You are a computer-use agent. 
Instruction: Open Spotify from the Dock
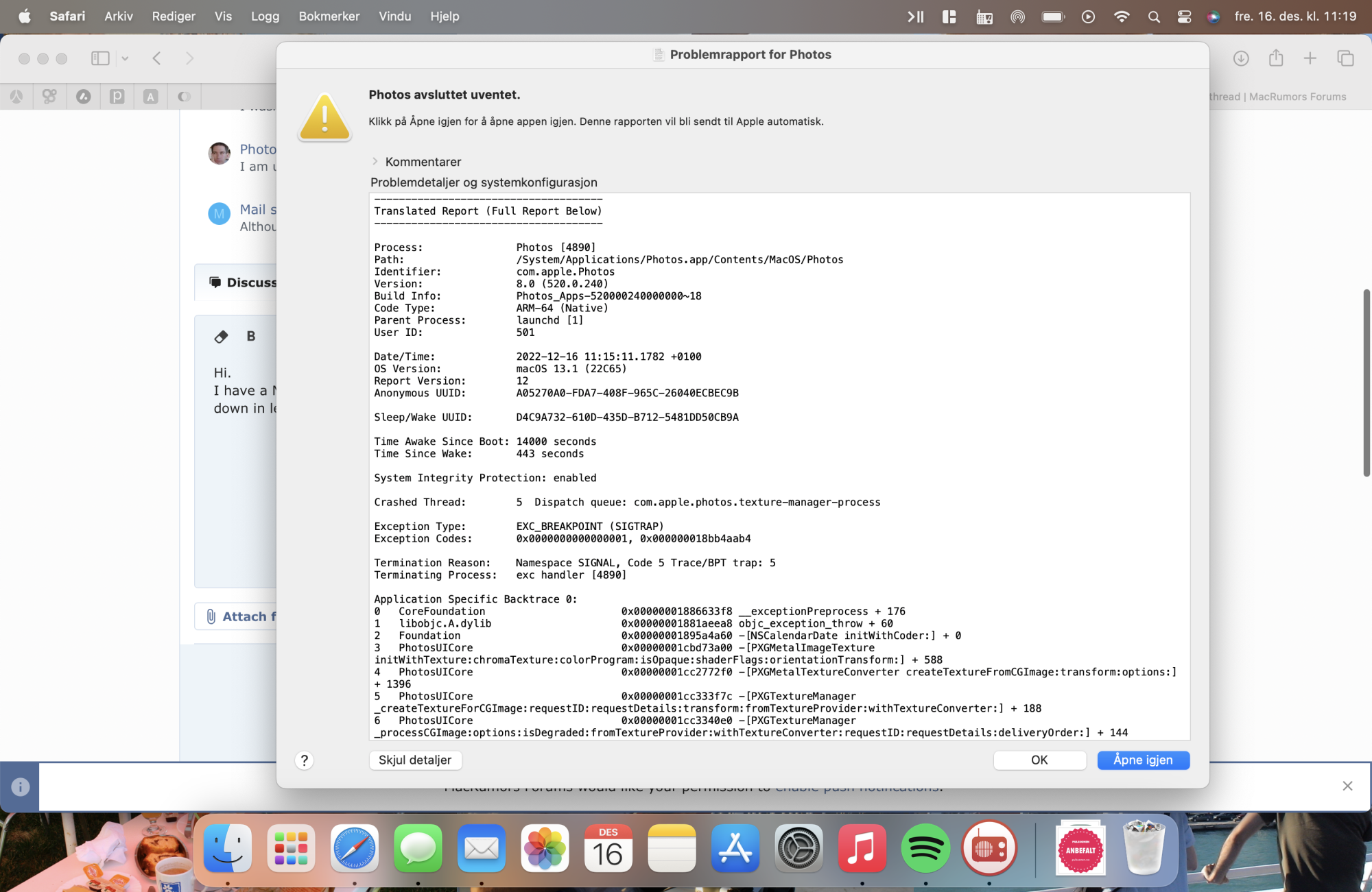pos(925,848)
